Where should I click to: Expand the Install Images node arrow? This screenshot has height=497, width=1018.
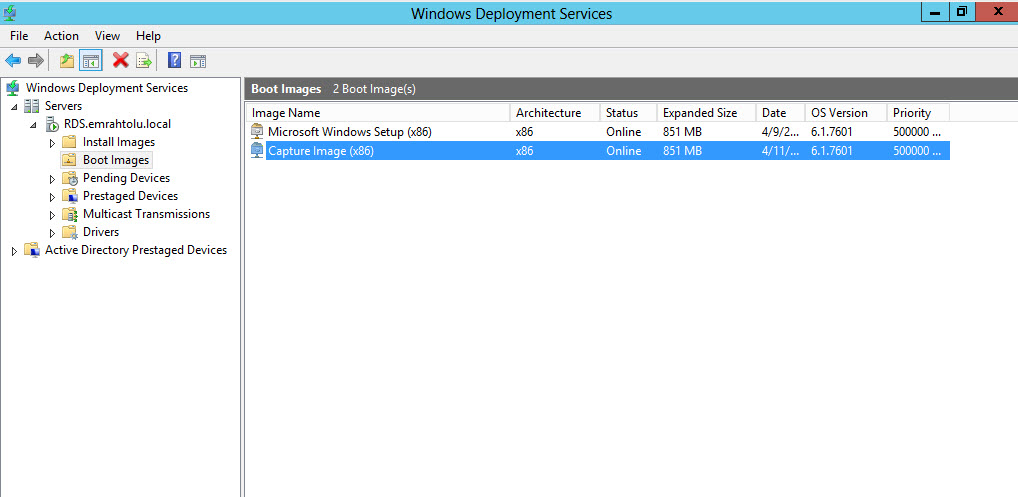(53, 143)
